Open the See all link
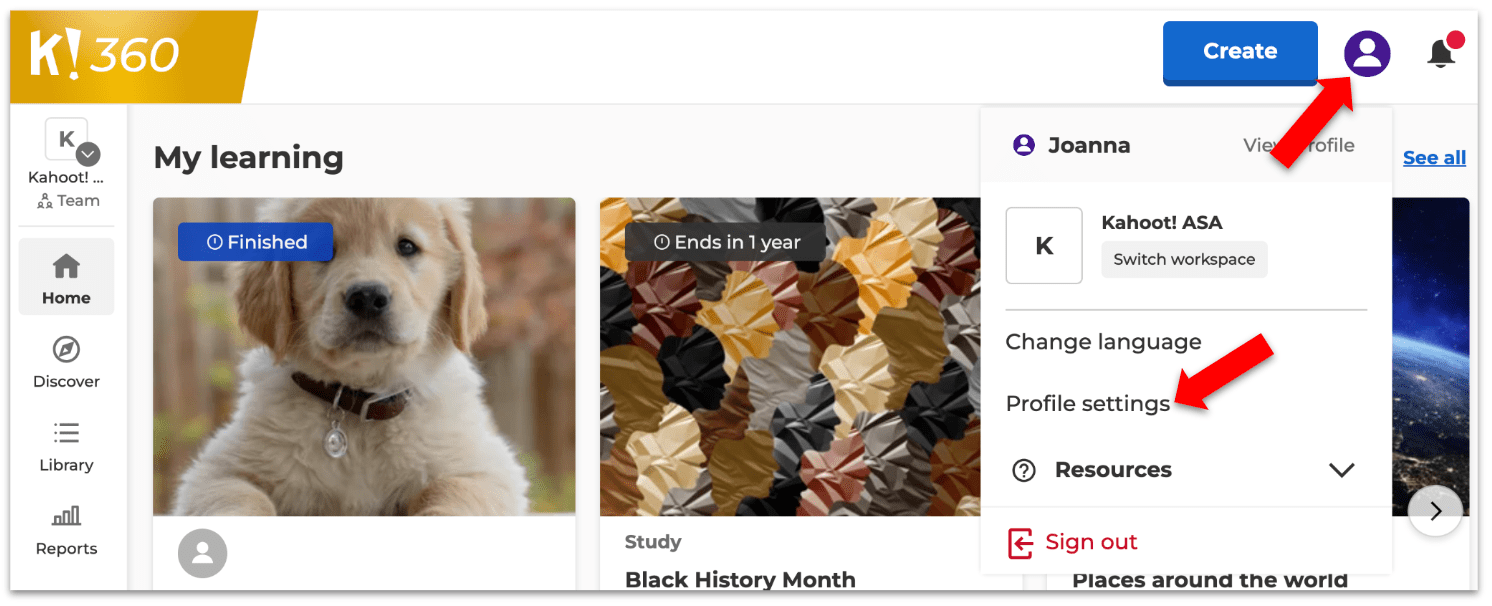The image size is (1492, 606). (x=1434, y=157)
